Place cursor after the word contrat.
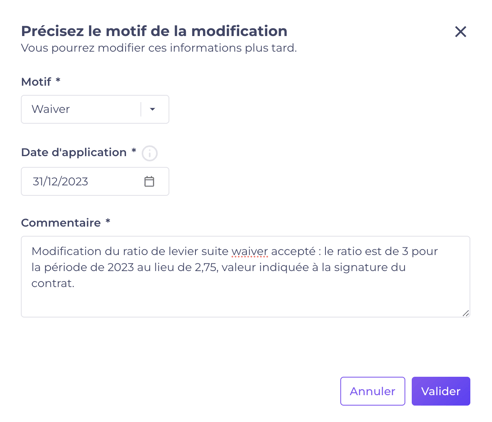492x422 pixels. click(75, 283)
